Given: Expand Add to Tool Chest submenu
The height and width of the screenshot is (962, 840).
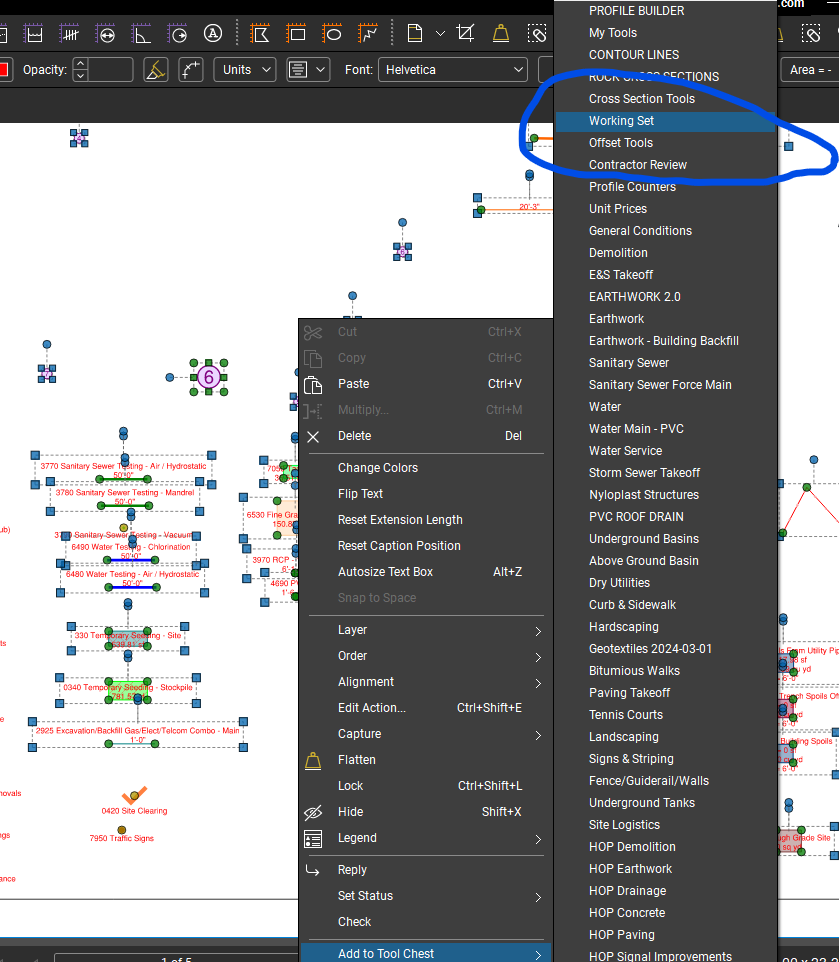Looking at the screenshot, I should point(426,953).
